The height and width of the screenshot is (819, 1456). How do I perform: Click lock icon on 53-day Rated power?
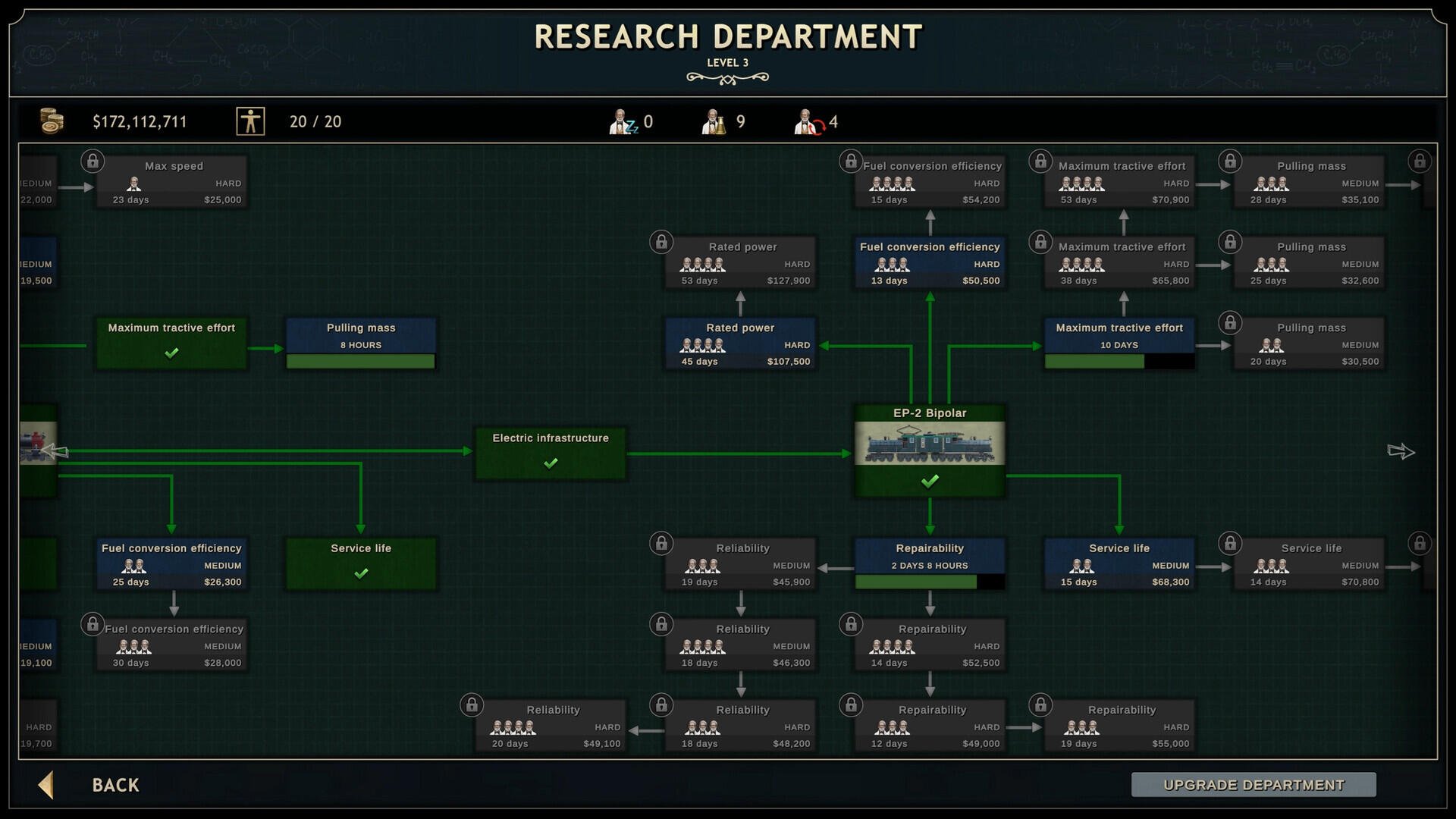click(x=661, y=242)
